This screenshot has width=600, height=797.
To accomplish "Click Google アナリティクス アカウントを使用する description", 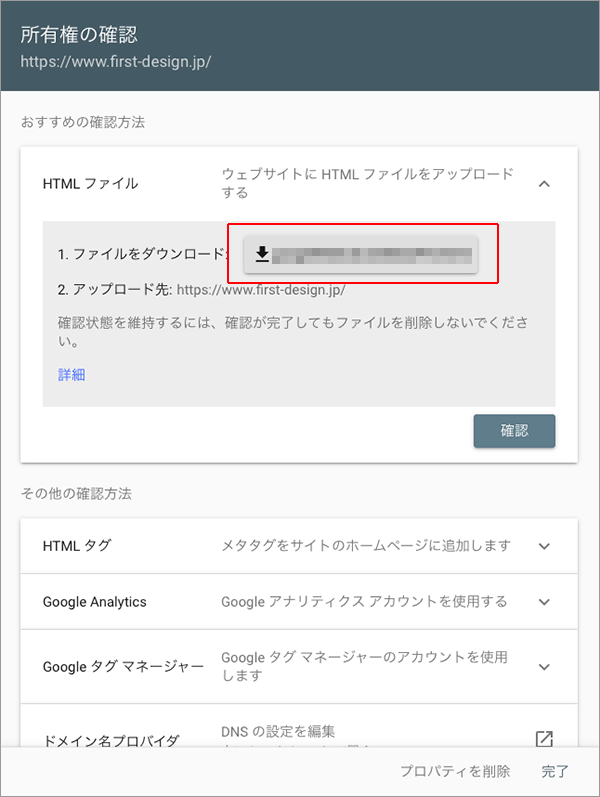I will pyautogui.click(x=364, y=602).
